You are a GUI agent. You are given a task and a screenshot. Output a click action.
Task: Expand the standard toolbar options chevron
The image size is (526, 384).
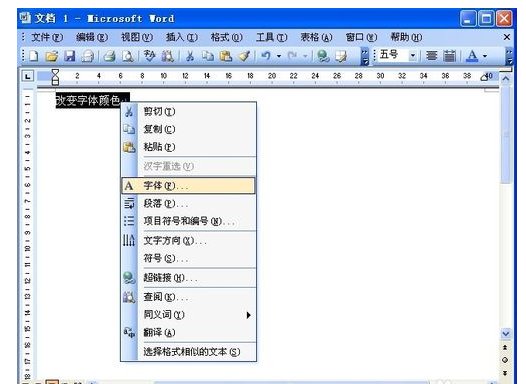coord(365,56)
